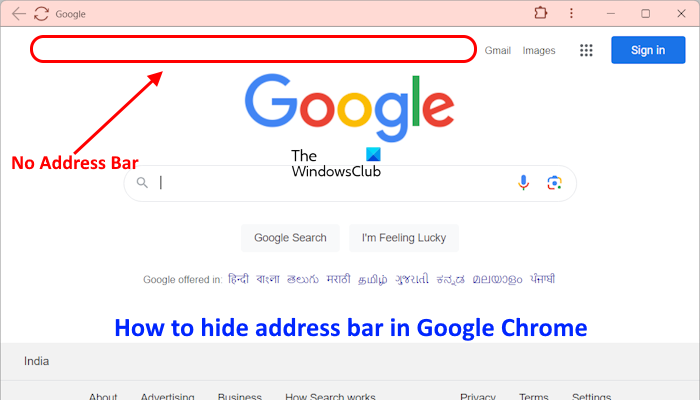Viewport: 700px width, 400px height.
Task: Click the back arrow icon
Action: (19, 14)
